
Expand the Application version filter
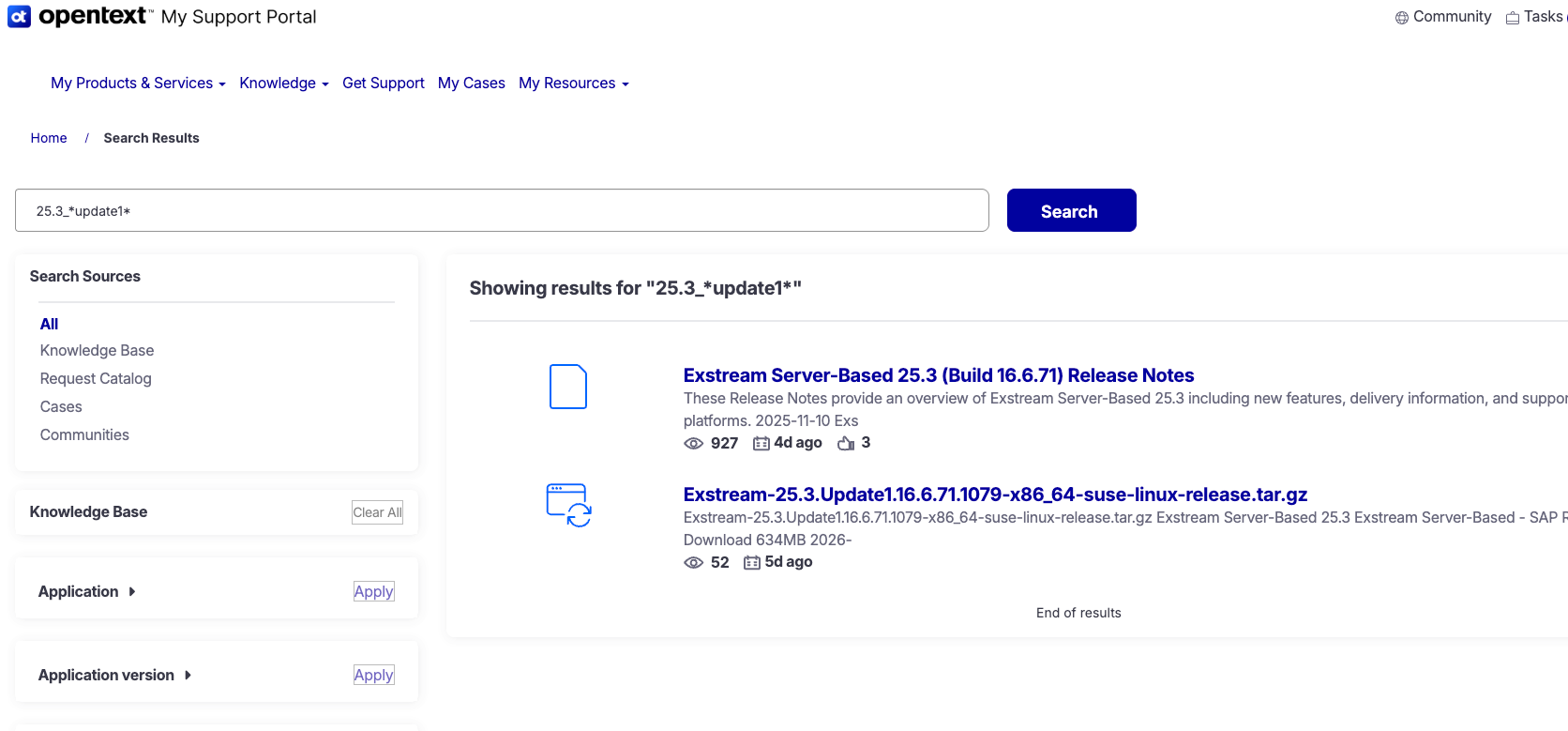point(115,675)
